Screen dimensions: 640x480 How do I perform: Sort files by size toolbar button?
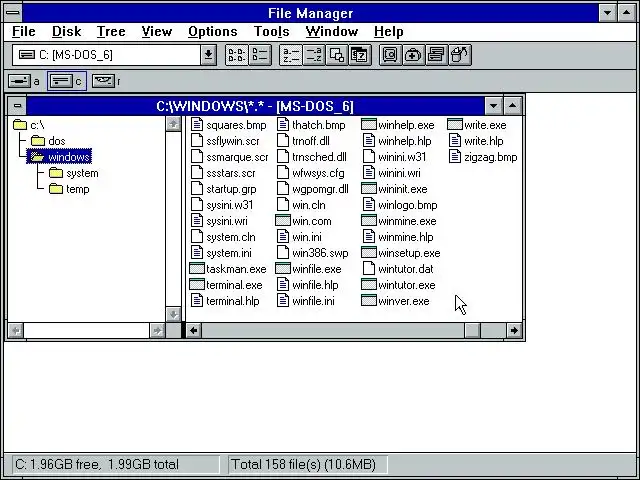(x=336, y=55)
